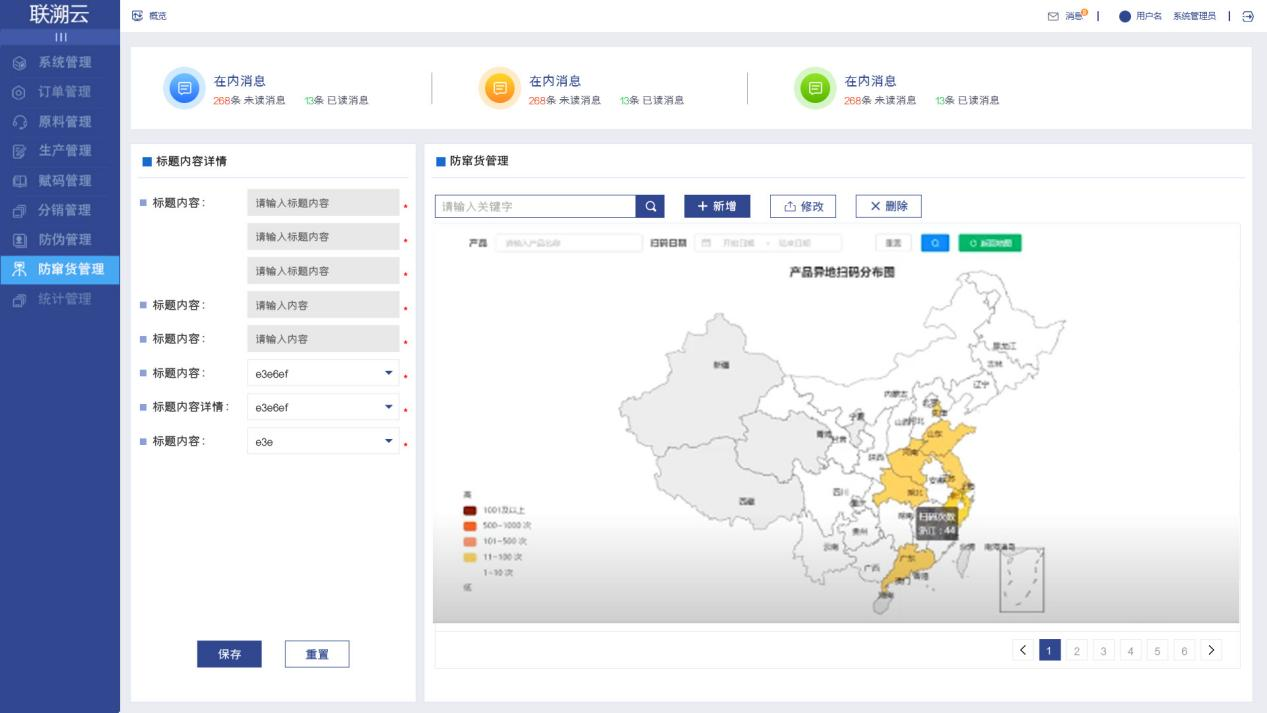1267x713 pixels.
Task: Open the 扫码日期 date range picker
Action: pyautogui.click(x=768, y=243)
